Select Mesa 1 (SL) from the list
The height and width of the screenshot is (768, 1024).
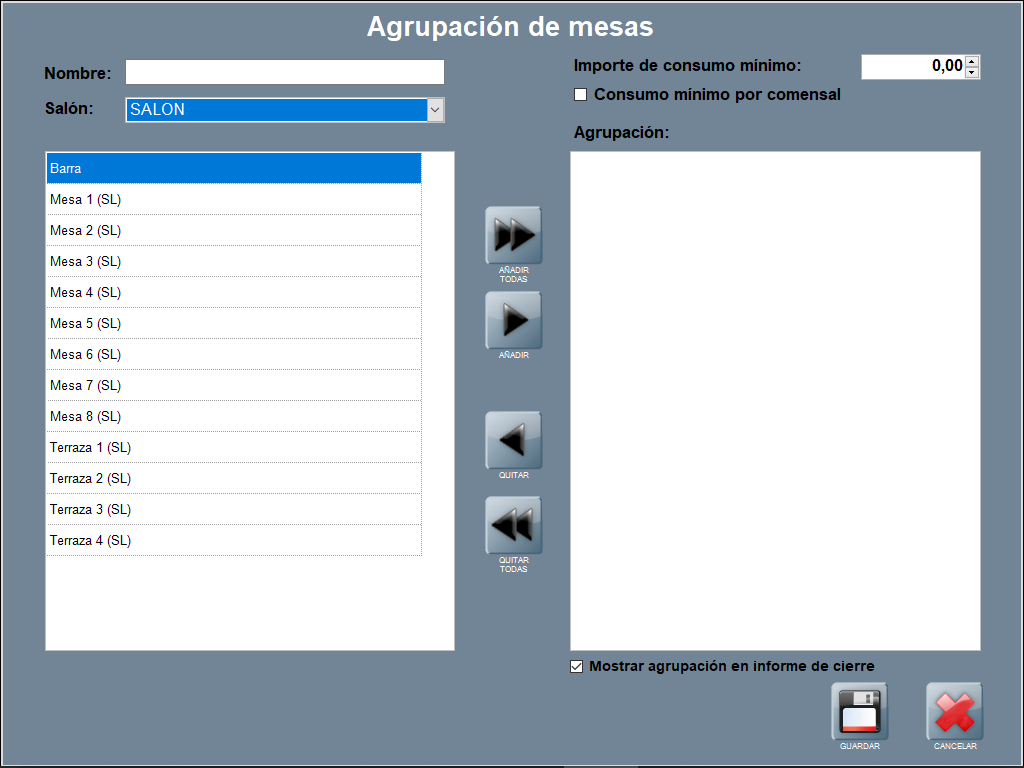[233, 199]
